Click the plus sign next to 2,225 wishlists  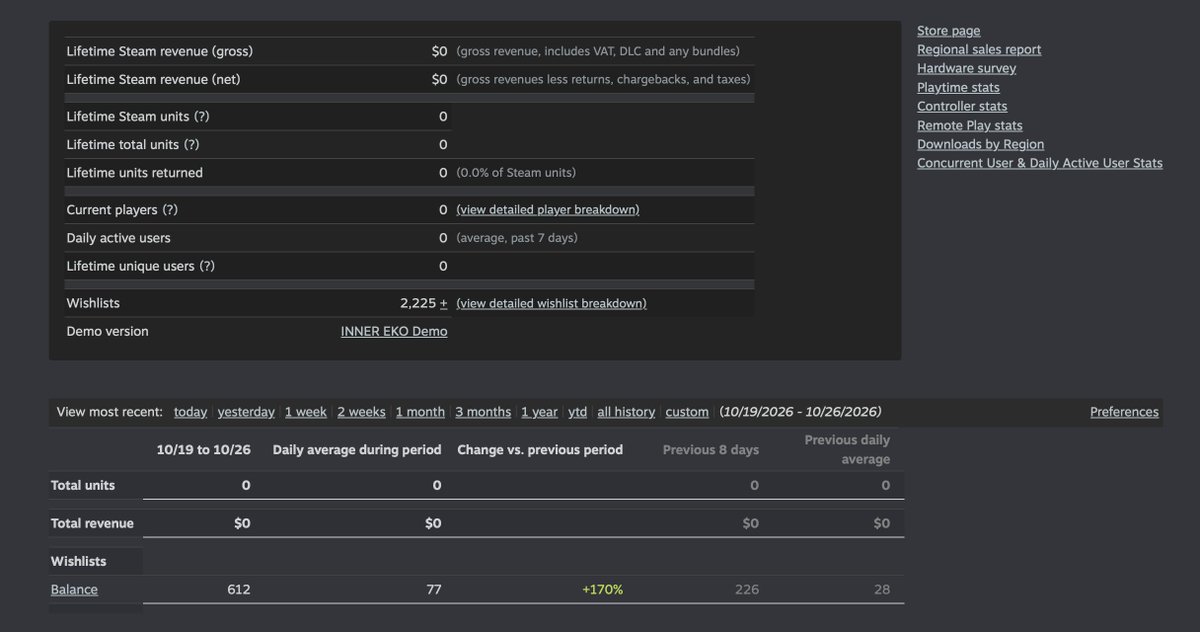pos(444,303)
